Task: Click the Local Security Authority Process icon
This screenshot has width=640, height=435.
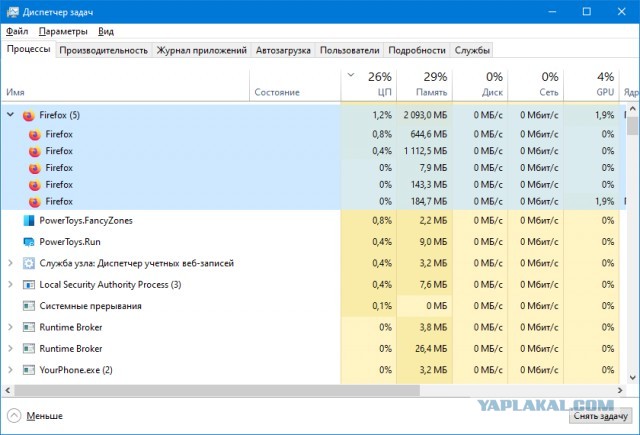Action: coord(29,284)
